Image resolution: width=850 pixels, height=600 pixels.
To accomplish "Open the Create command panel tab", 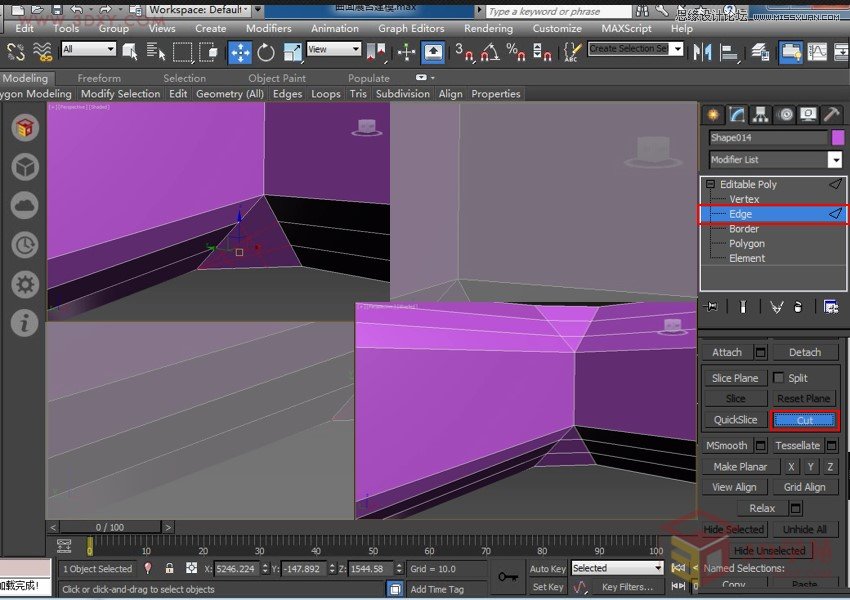I will tap(713, 114).
